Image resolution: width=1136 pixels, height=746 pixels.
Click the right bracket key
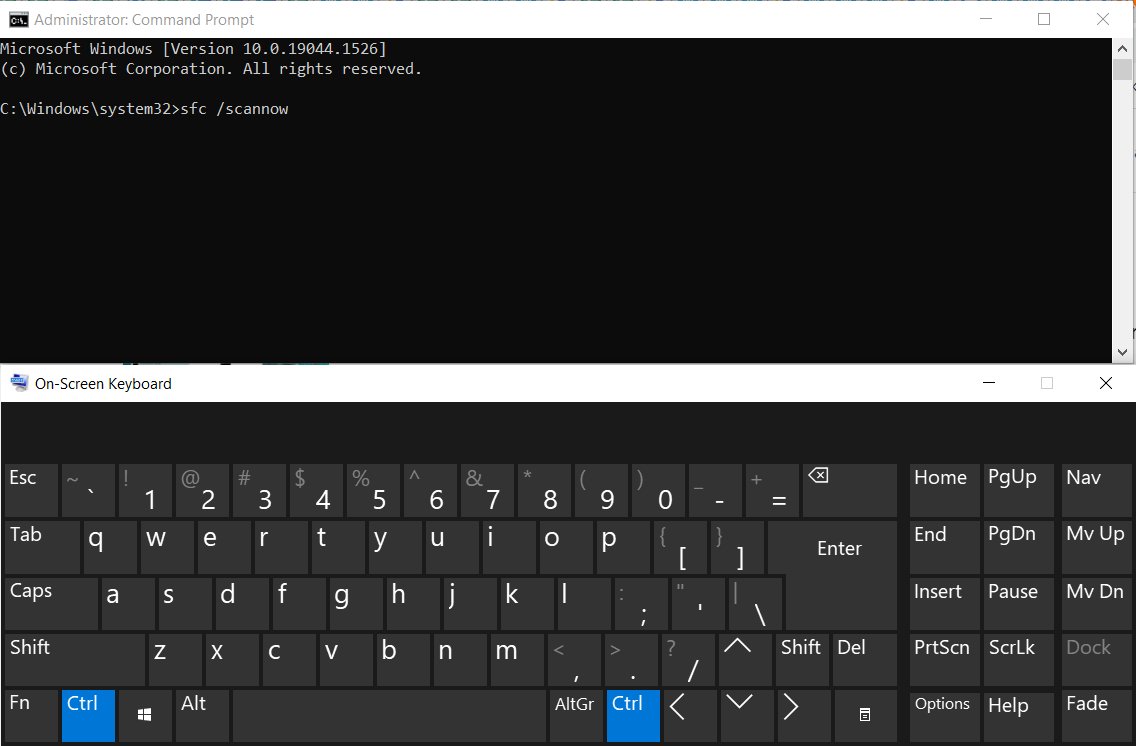pyautogui.click(x=738, y=547)
